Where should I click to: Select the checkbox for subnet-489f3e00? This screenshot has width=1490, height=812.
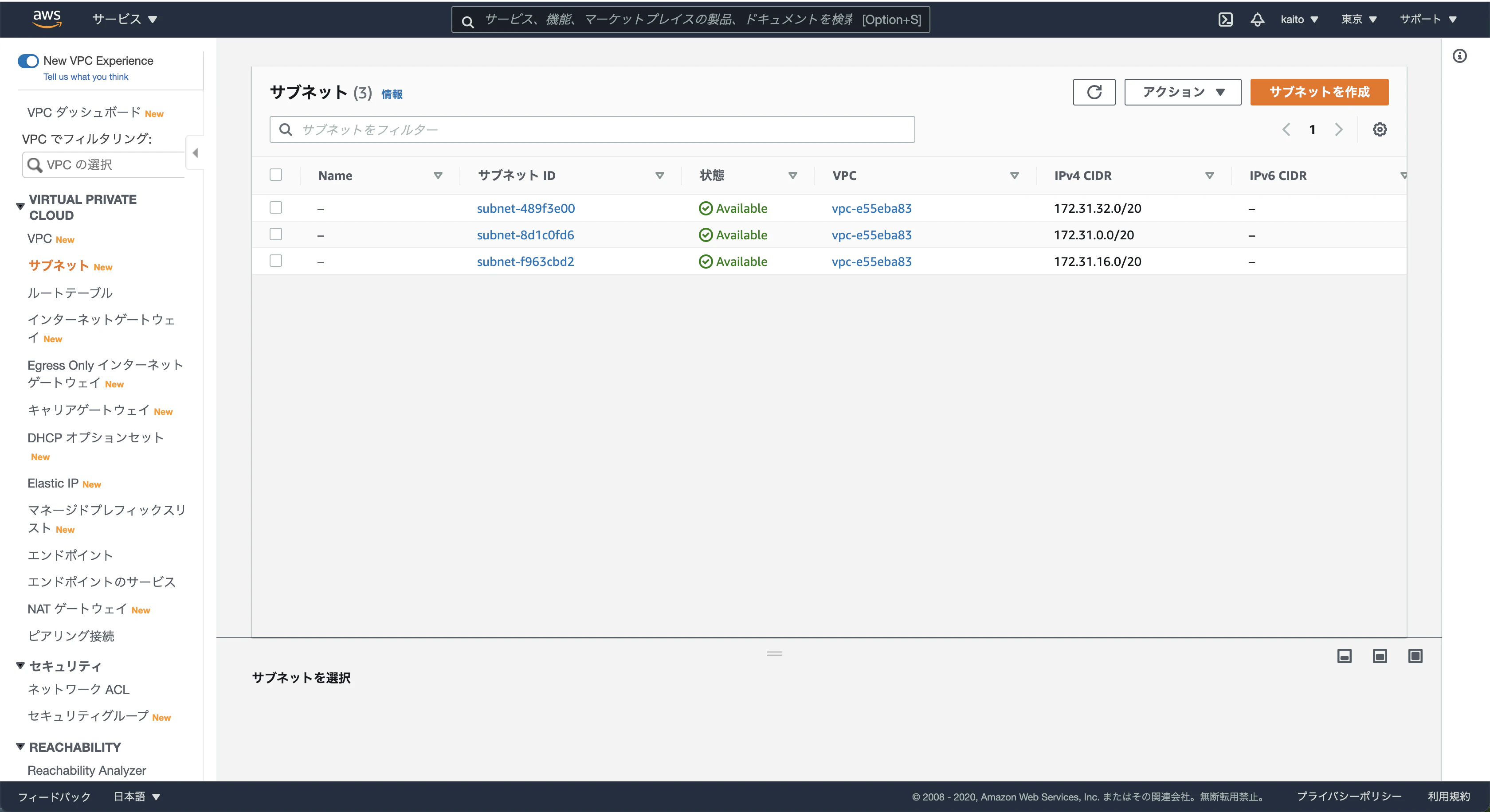click(276, 207)
